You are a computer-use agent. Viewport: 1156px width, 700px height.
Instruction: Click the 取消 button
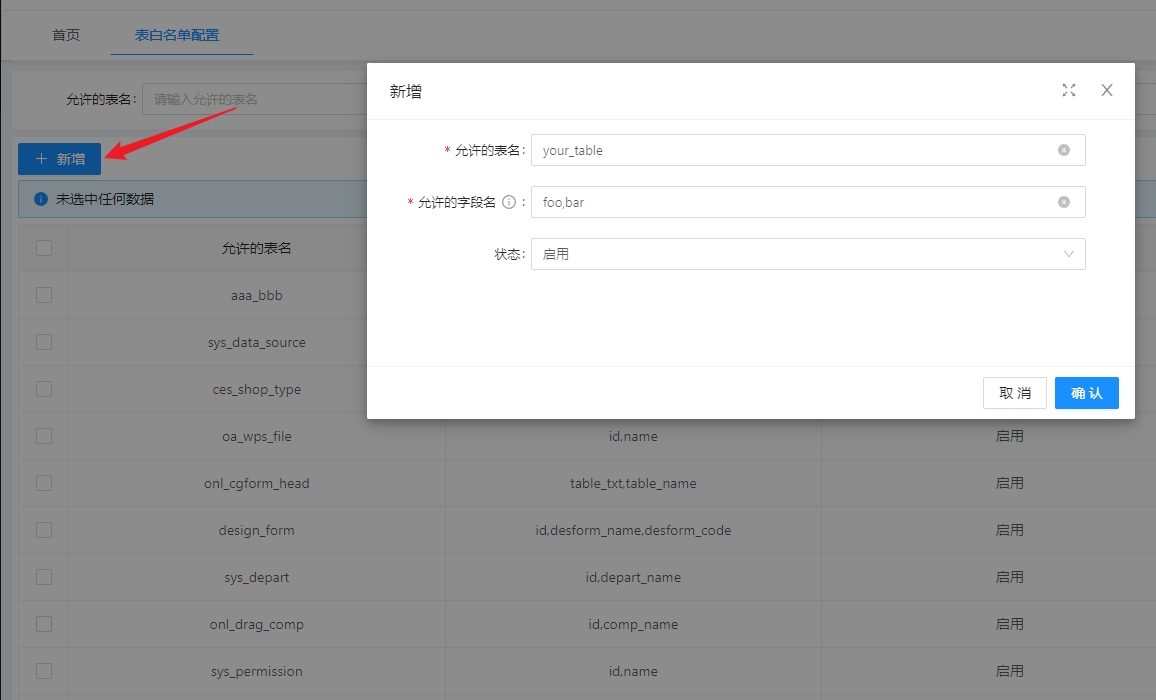[x=1014, y=393]
